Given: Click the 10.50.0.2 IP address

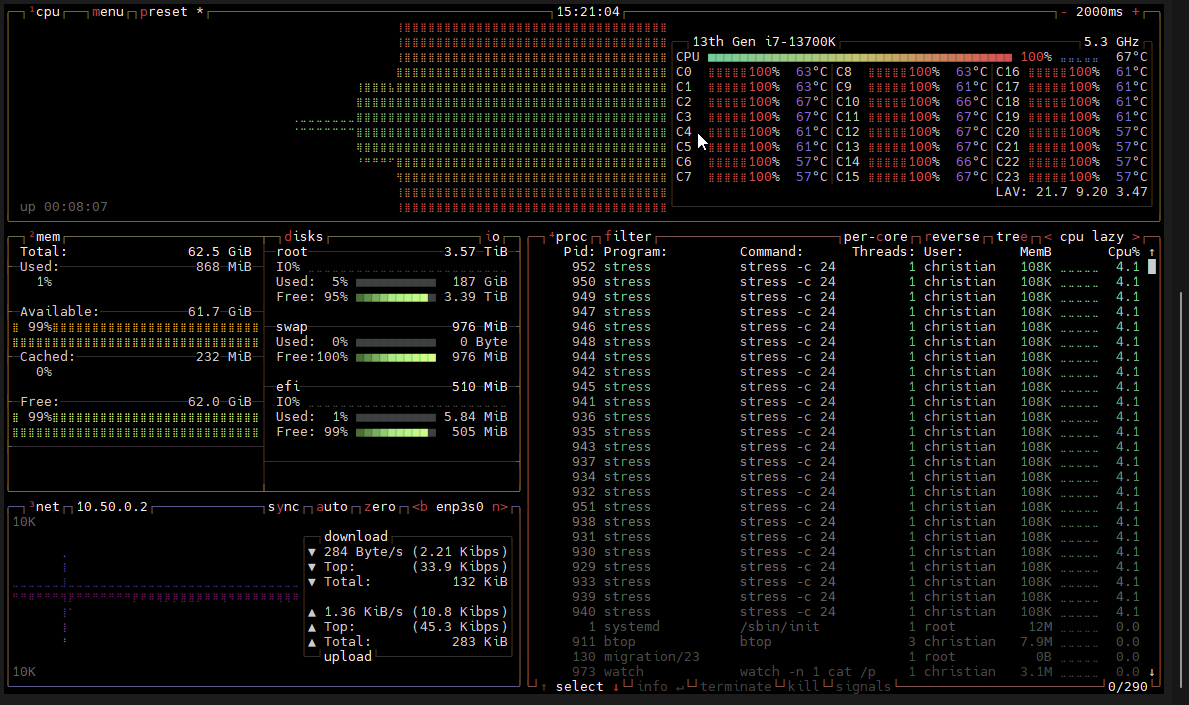Looking at the screenshot, I should point(112,506).
